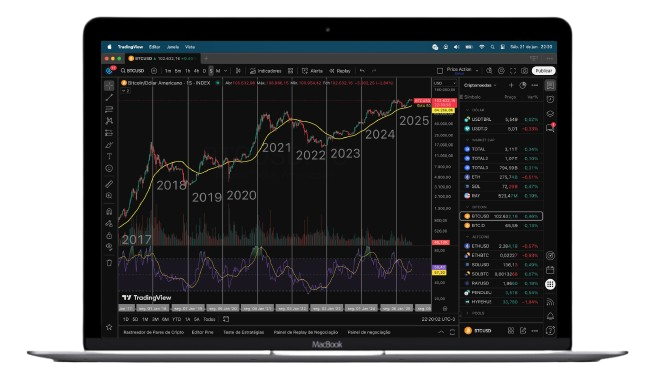Take a chart snapshot with camera icon
666x375 pixels.
click(525, 71)
